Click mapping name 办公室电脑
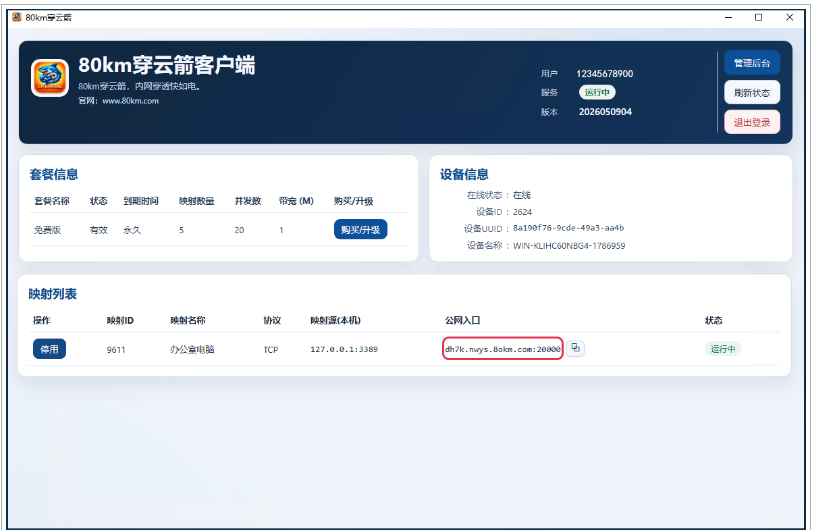814x530 pixels. point(192,349)
